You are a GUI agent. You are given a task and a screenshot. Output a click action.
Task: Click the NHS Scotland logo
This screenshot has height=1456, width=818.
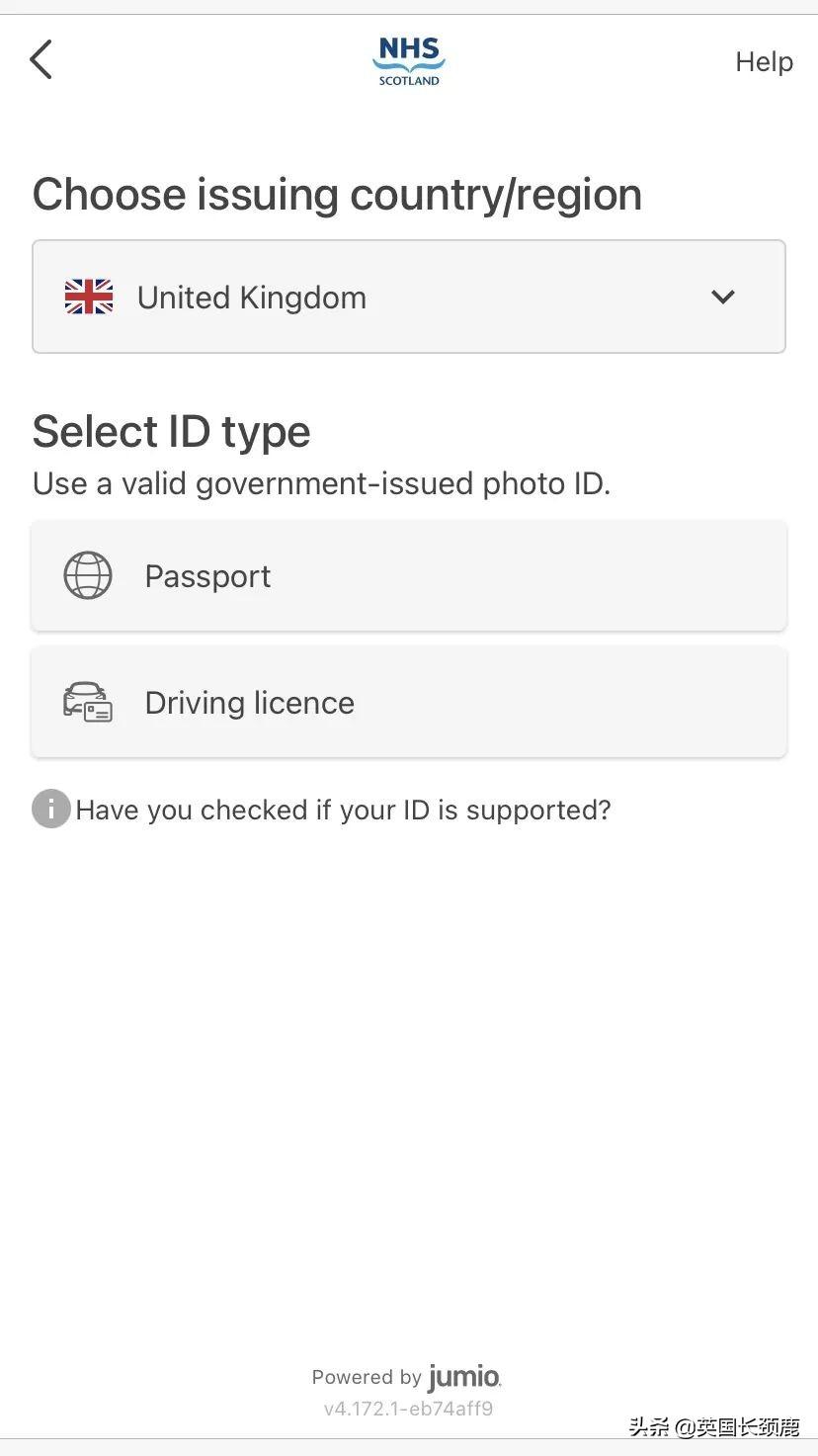[x=409, y=61]
